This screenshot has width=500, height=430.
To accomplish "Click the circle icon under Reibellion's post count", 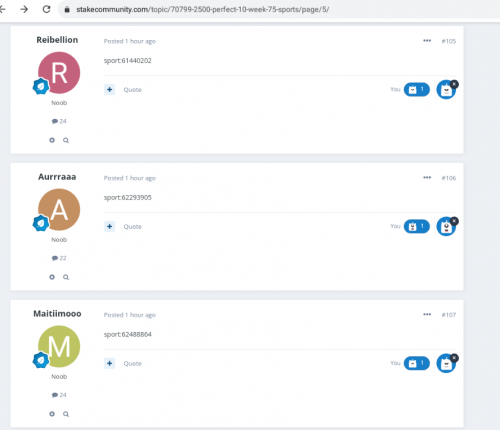I will (x=52, y=140).
